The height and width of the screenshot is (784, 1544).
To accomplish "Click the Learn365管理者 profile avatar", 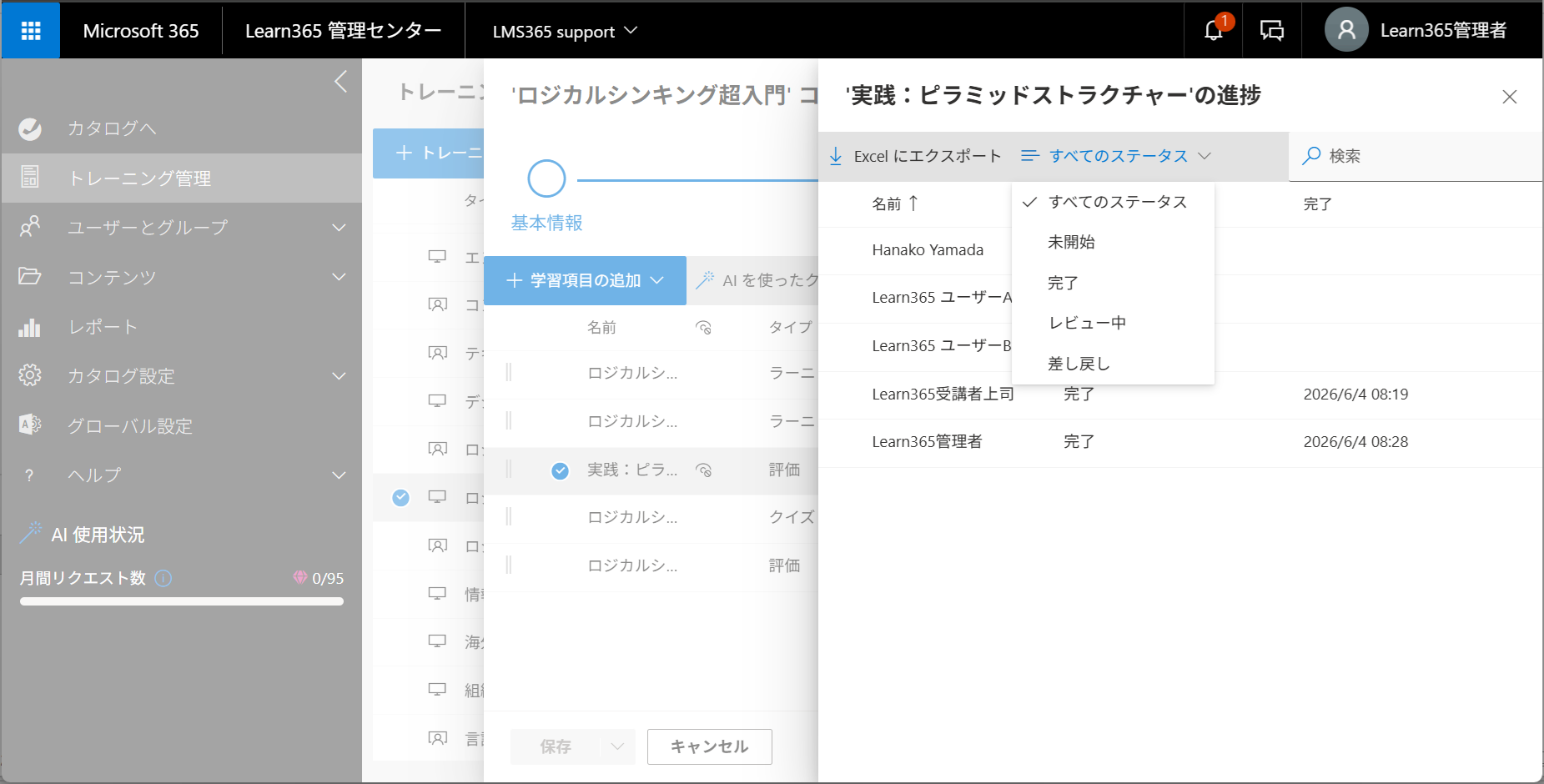I will click(1346, 30).
